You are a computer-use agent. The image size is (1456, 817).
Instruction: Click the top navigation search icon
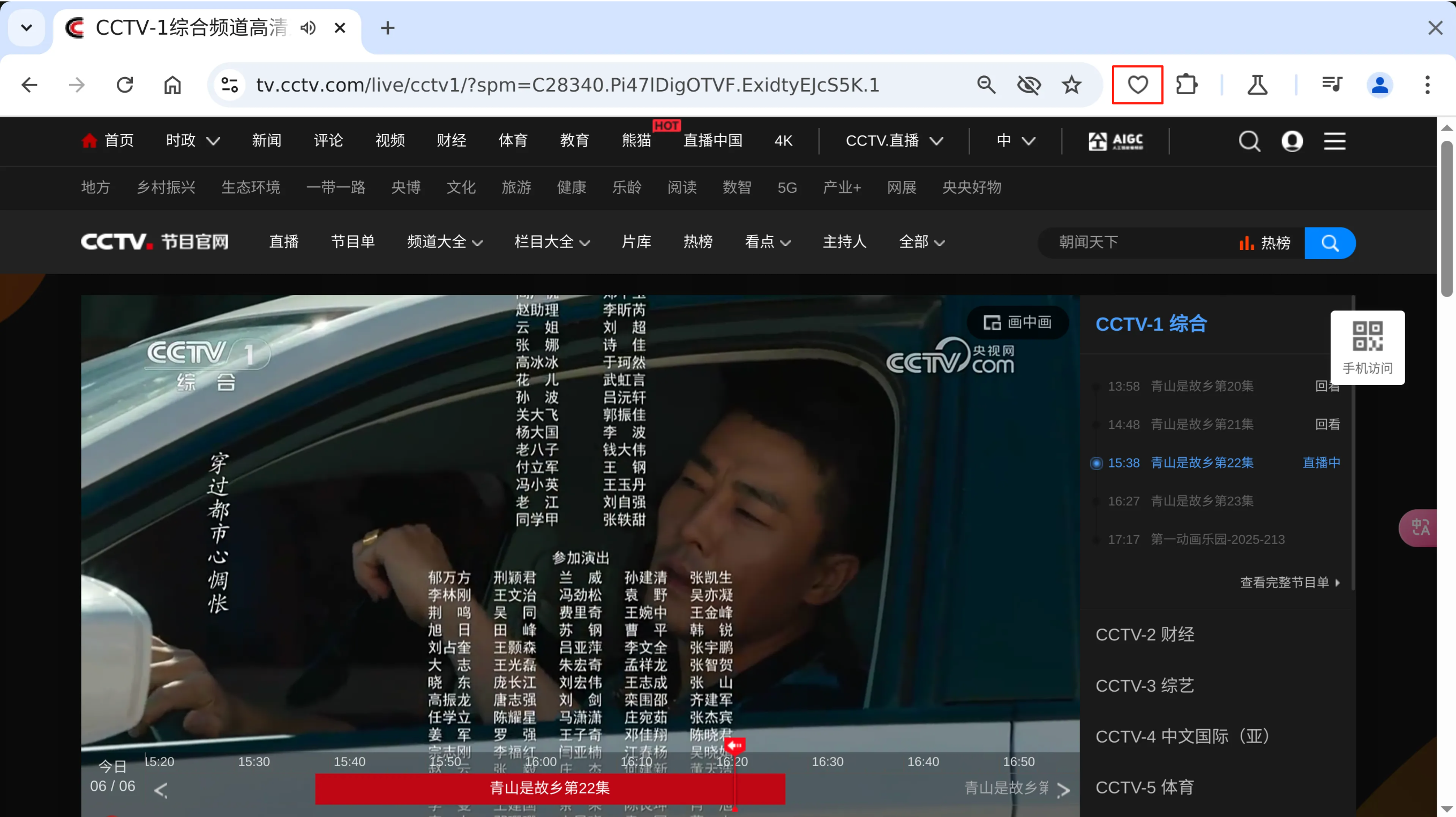(x=1249, y=141)
